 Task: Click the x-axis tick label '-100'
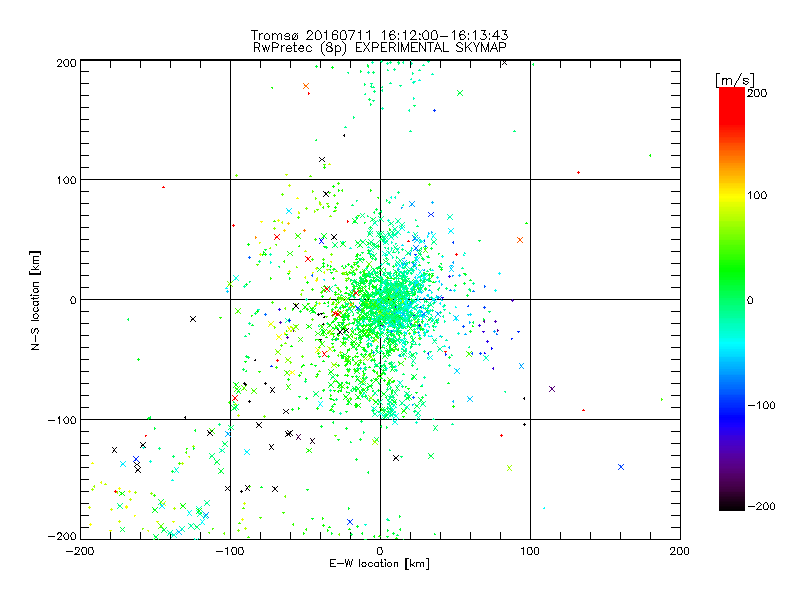(230, 551)
